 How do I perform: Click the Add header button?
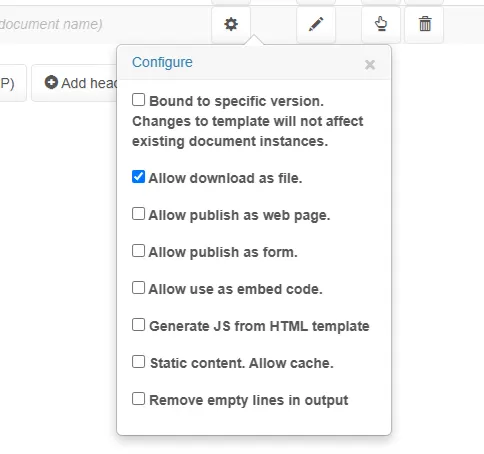click(x=74, y=83)
